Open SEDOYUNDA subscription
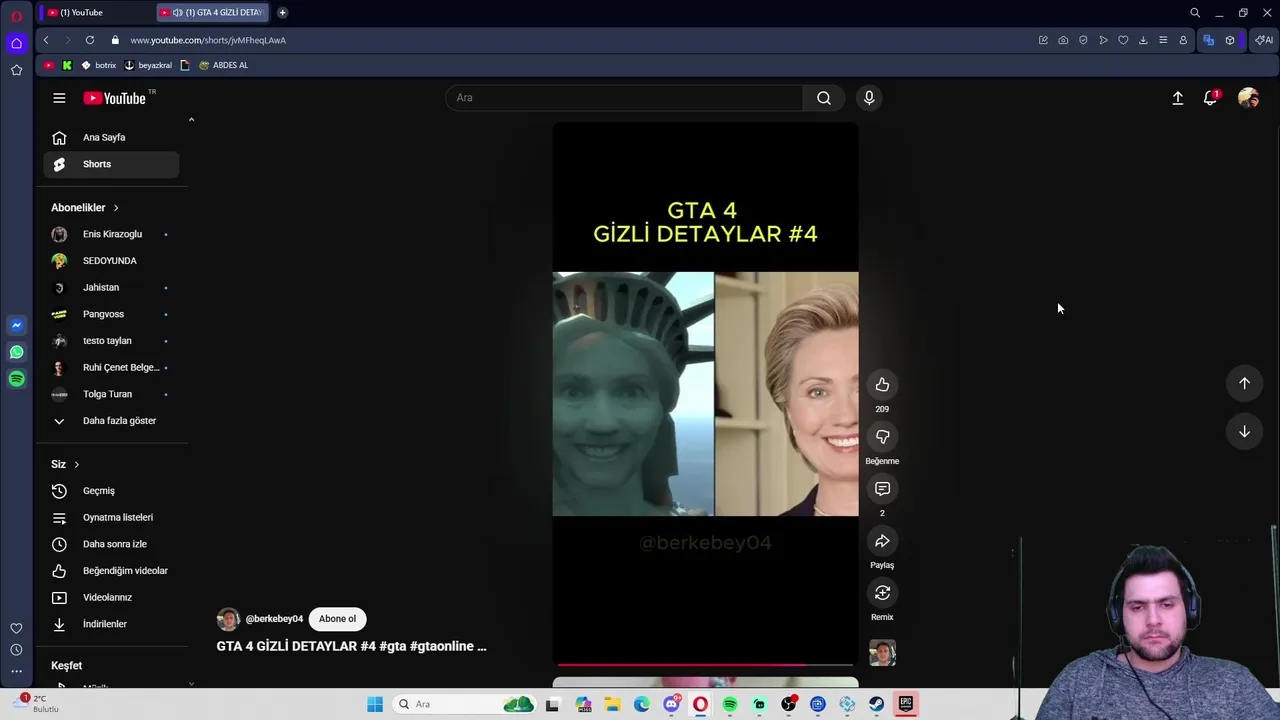Image resolution: width=1280 pixels, height=720 pixels. pos(111,261)
